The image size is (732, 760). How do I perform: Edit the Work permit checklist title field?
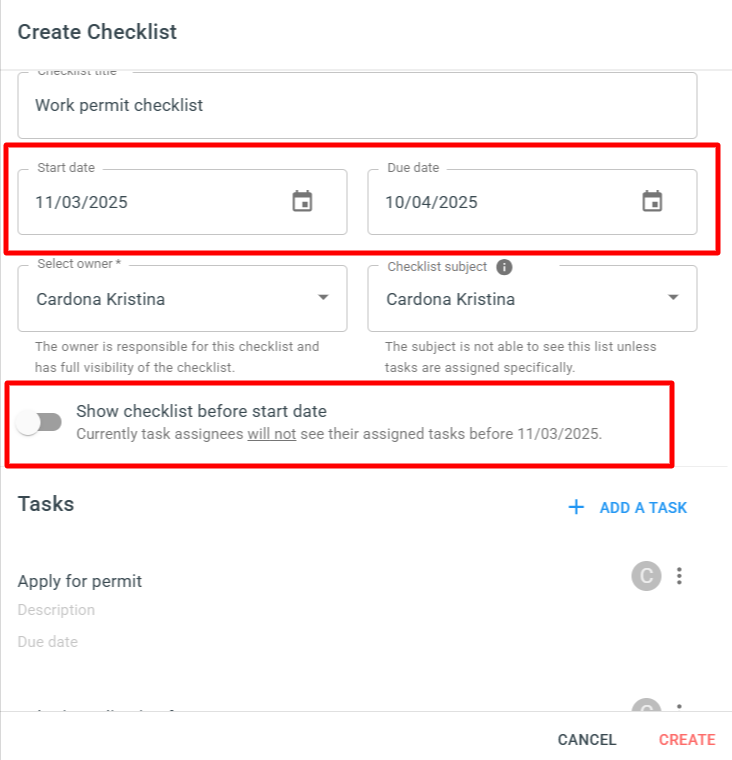tap(357, 105)
